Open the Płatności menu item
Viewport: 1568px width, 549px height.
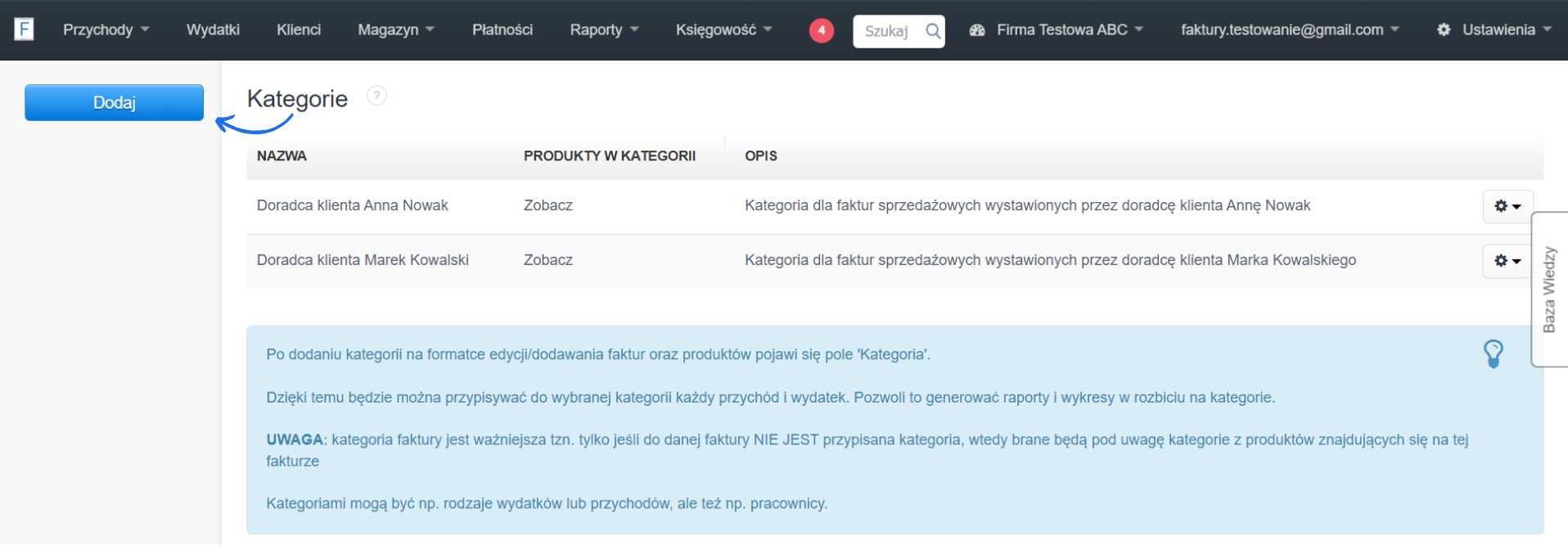[x=502, y=29]
